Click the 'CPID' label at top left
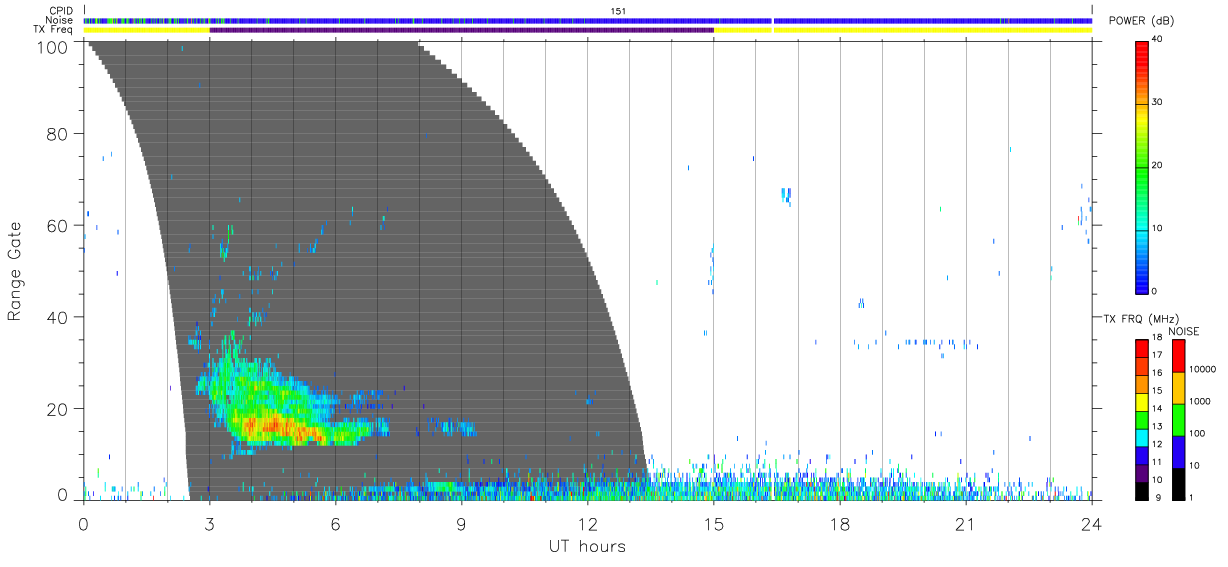1228x567 pixels. (60, 11)
